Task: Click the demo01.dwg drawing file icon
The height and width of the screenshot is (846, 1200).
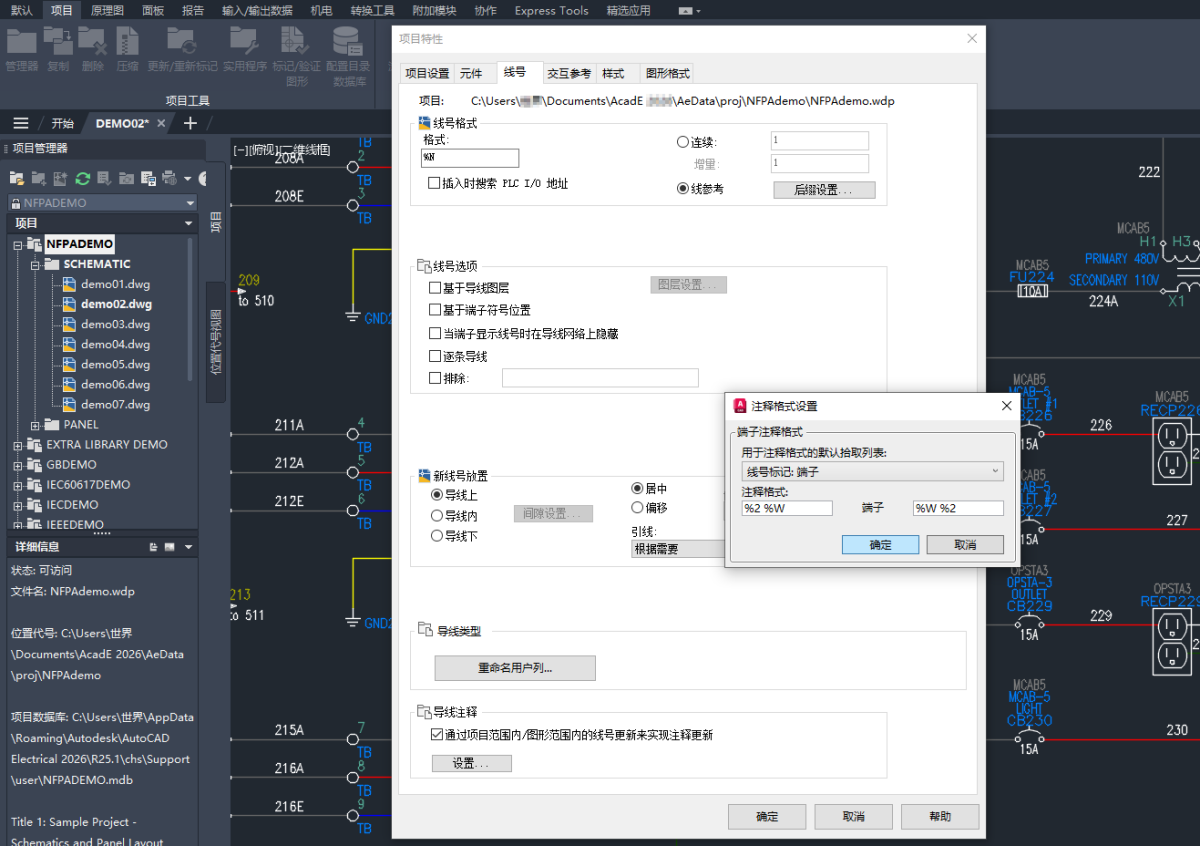Action: pos(69,284)
